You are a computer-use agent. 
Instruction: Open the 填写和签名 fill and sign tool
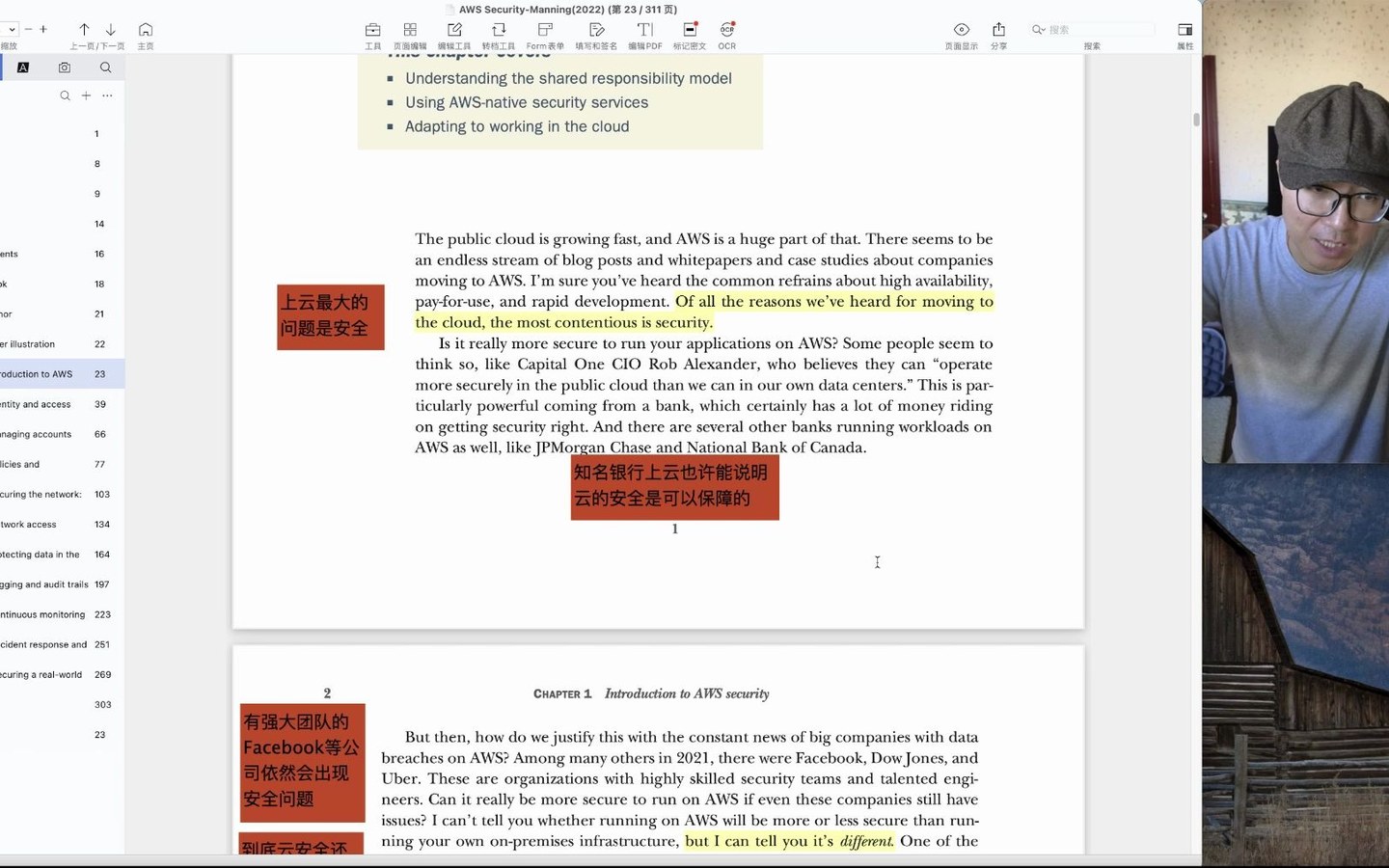coord(596,36)
